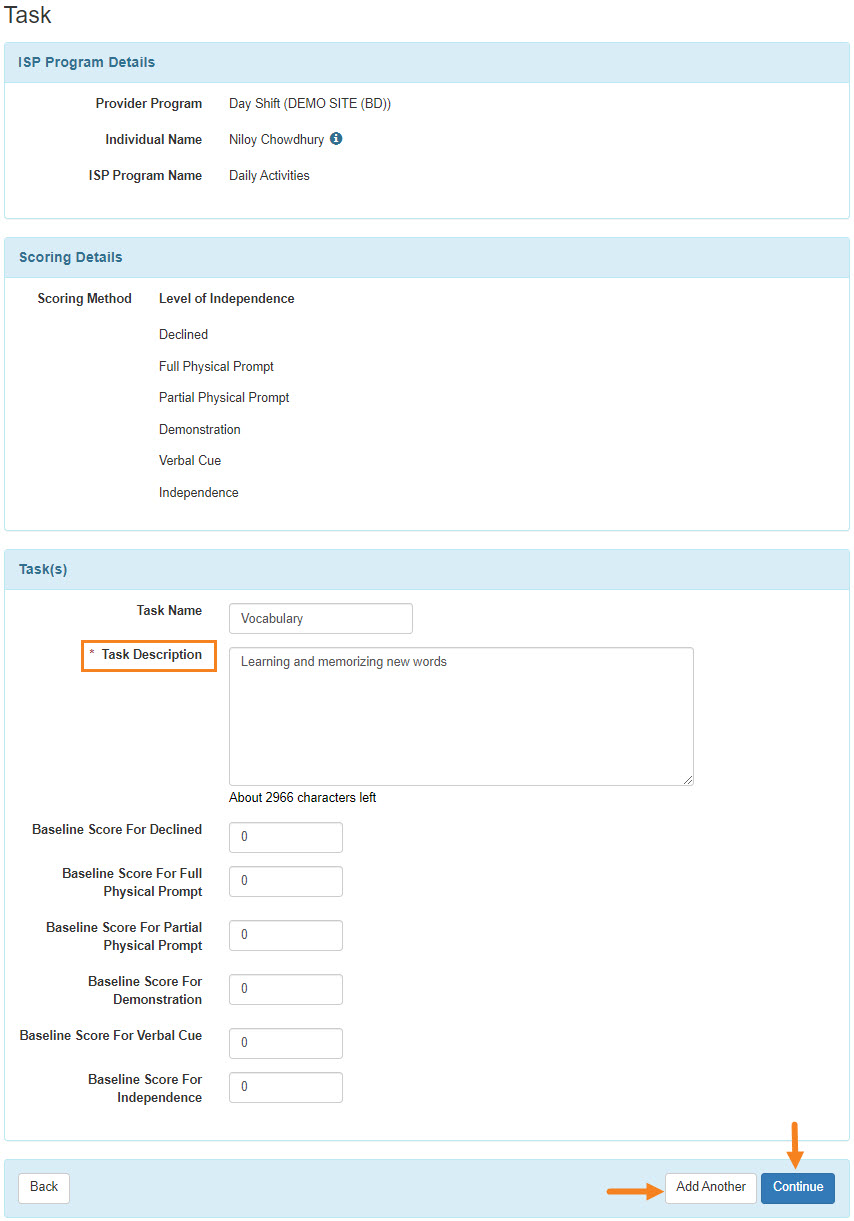Select Baseline Score For Demonstration field

(x=286, y=989)
